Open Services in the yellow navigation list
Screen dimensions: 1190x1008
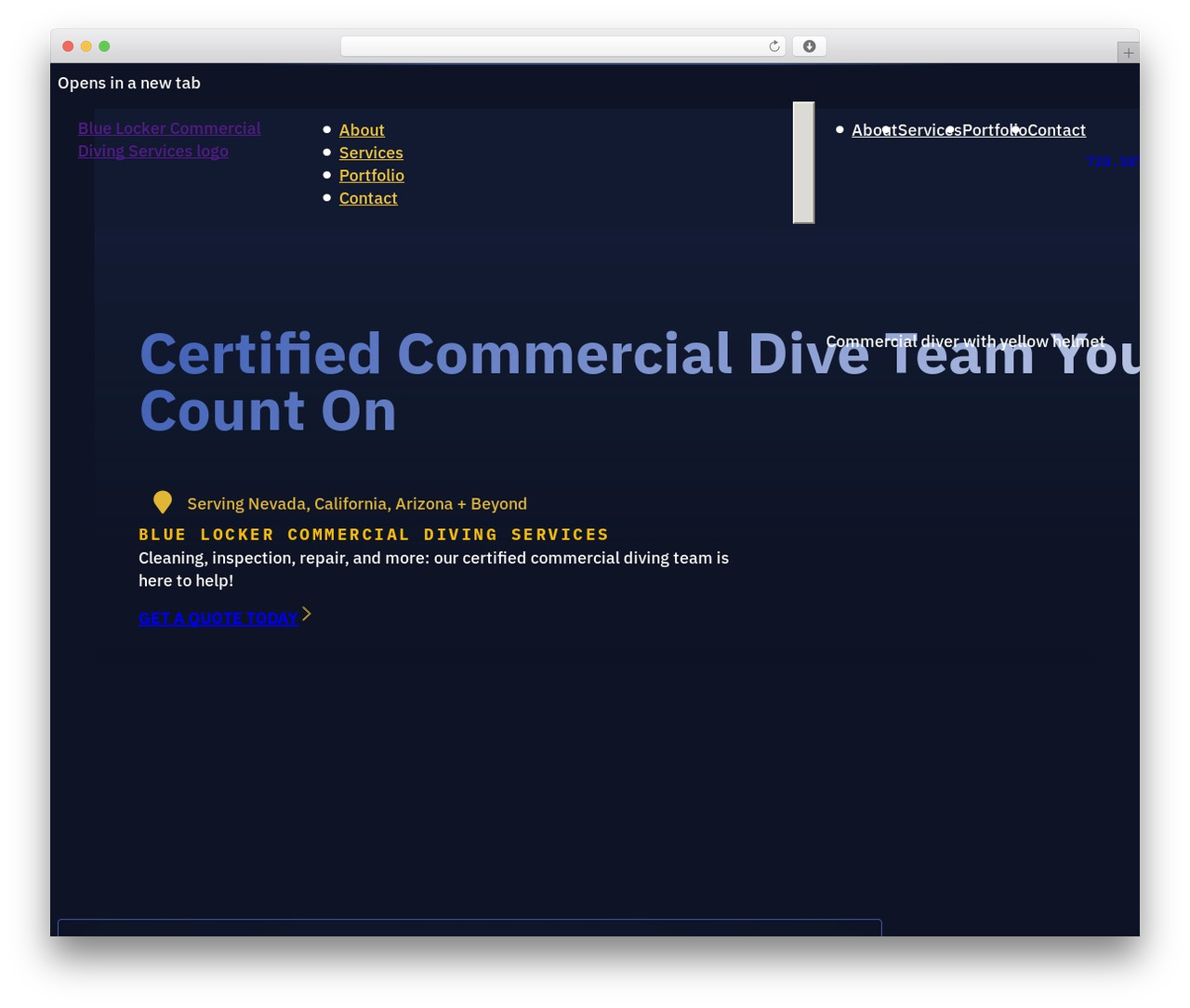coord(371,153)
